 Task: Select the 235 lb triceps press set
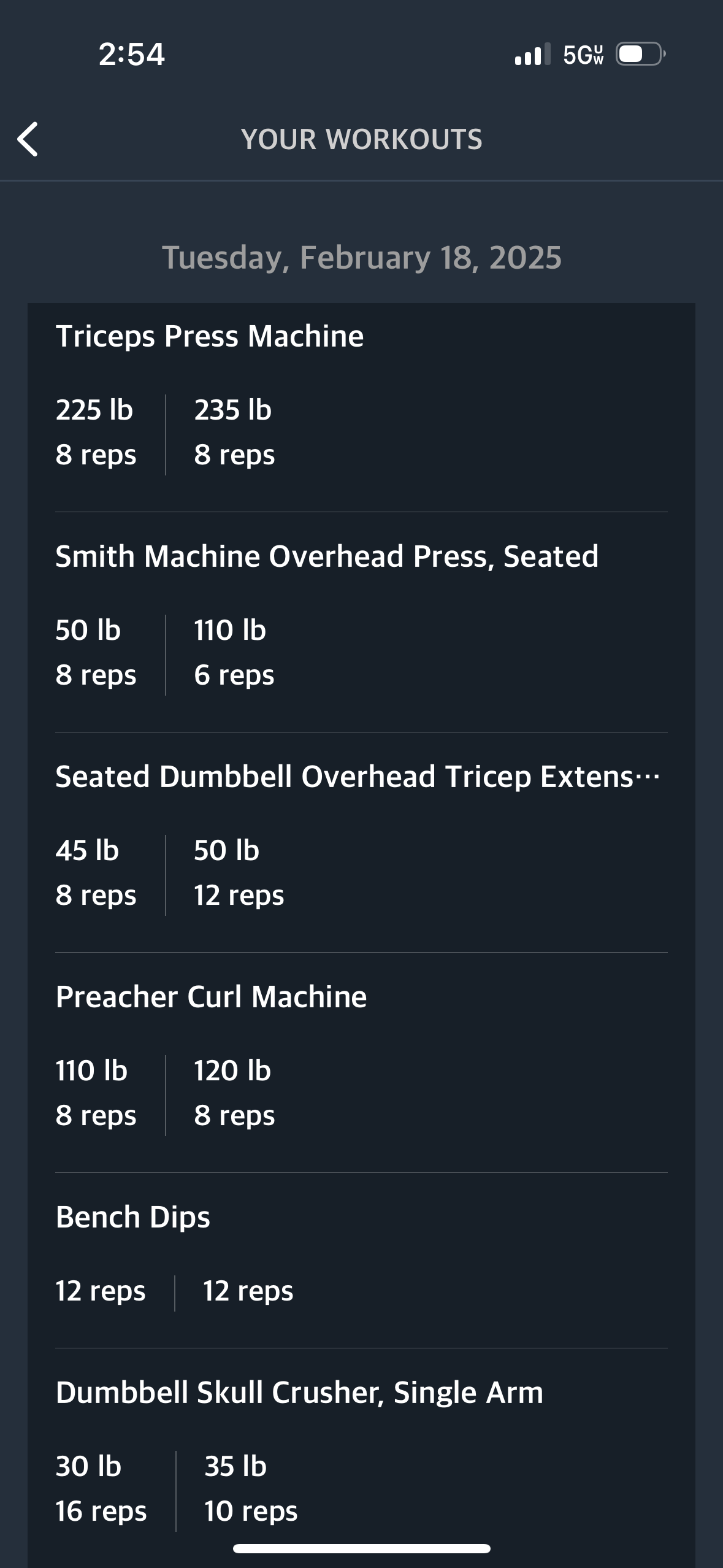point(234,432)
